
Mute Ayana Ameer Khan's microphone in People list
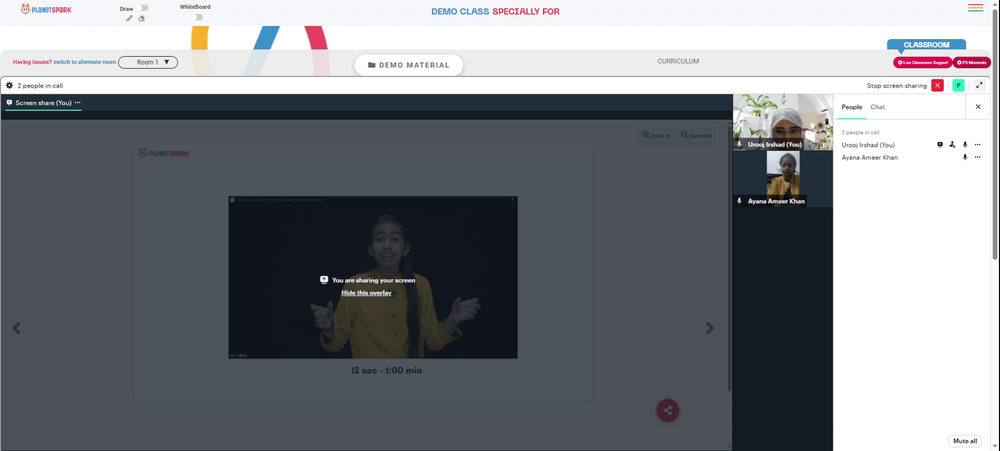click(965, 157)
